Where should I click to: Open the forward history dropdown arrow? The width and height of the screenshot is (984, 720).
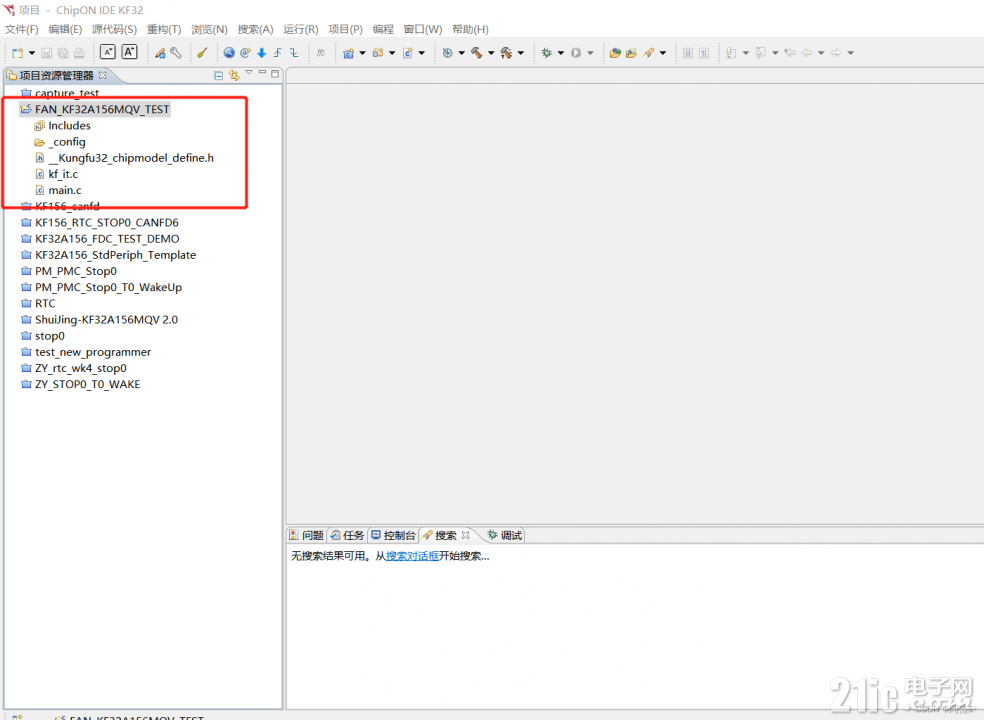click(850, 53)
